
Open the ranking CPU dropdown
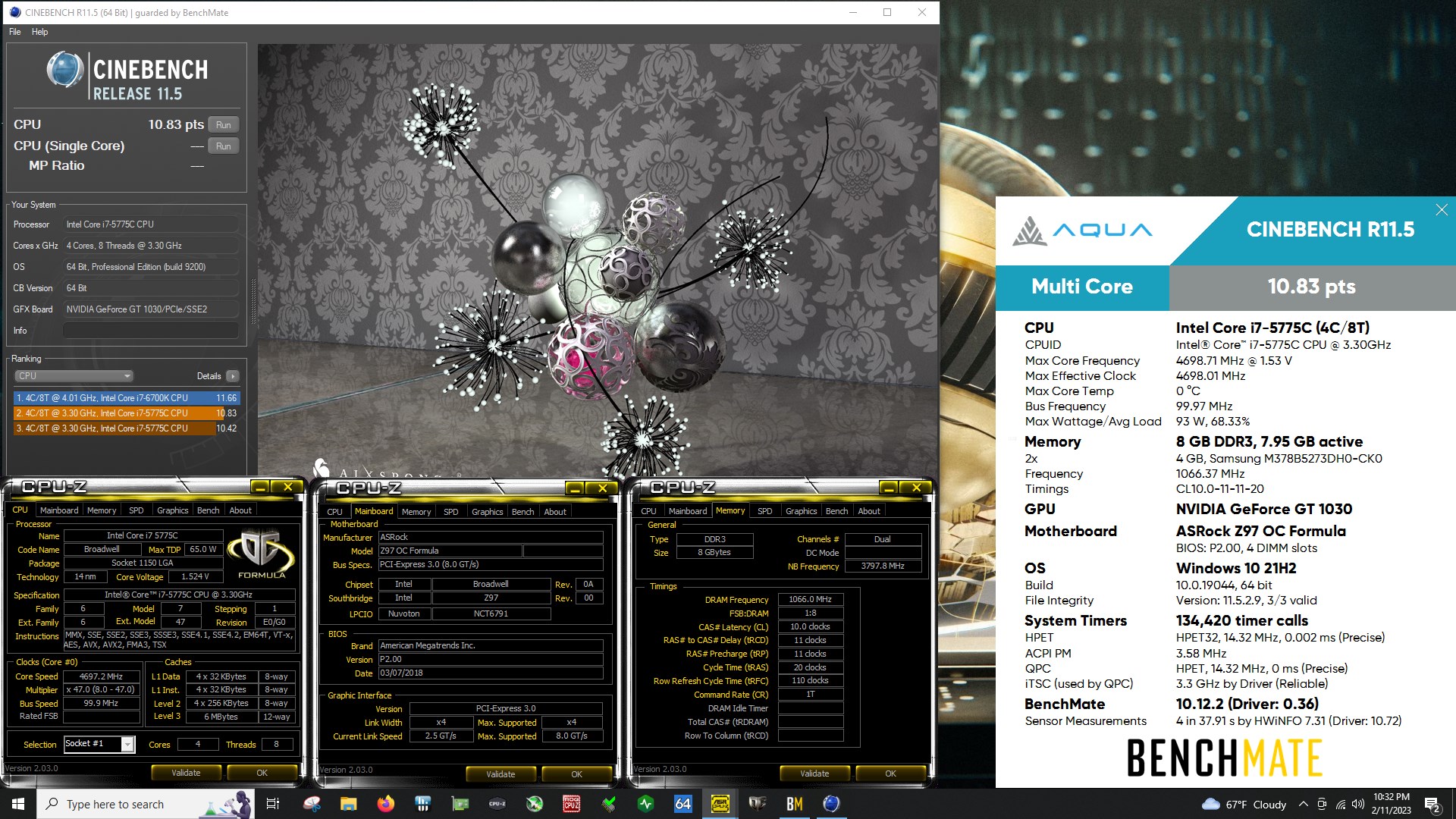pos(74,376)
